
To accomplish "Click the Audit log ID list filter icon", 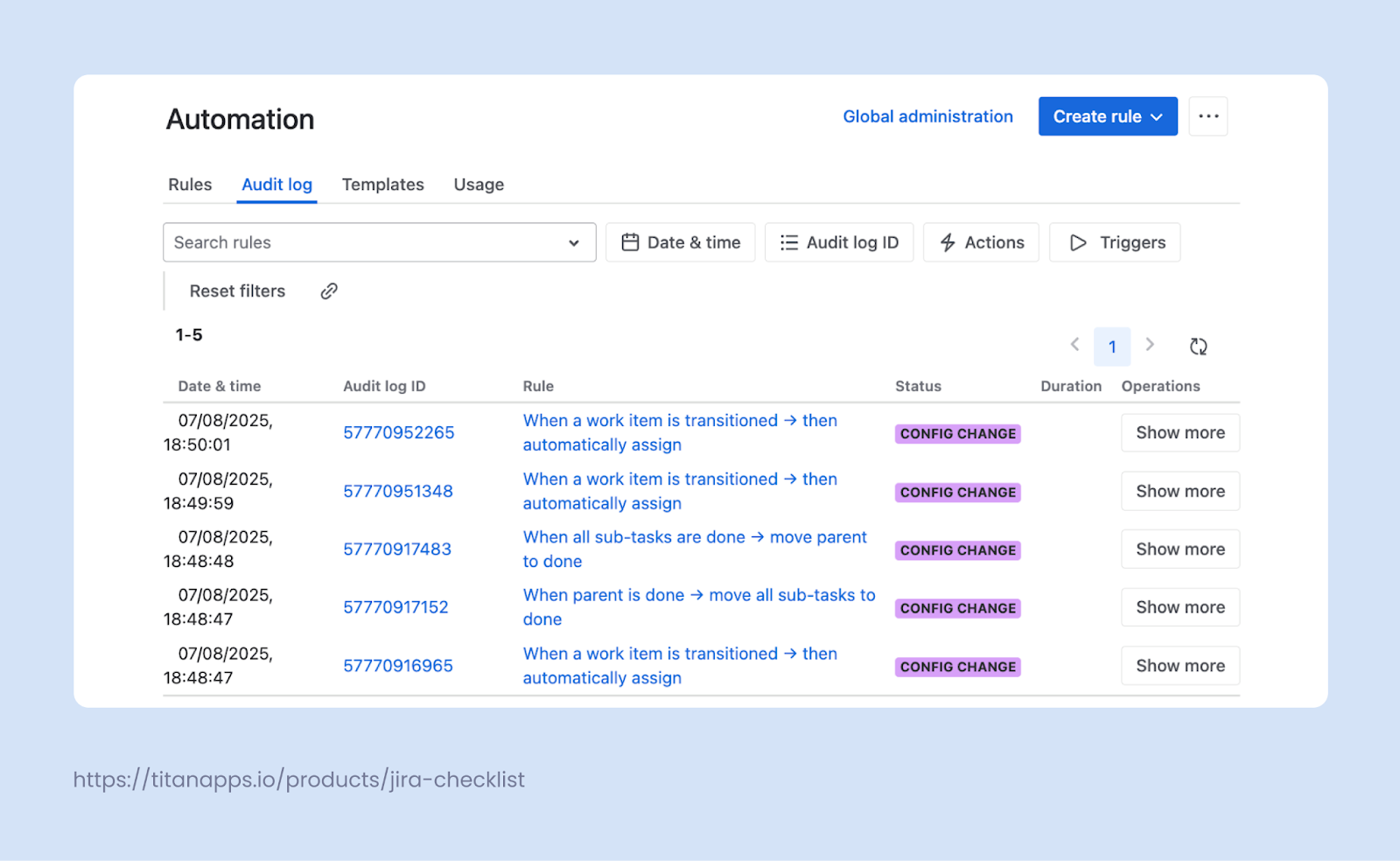I will click(788, 242).
